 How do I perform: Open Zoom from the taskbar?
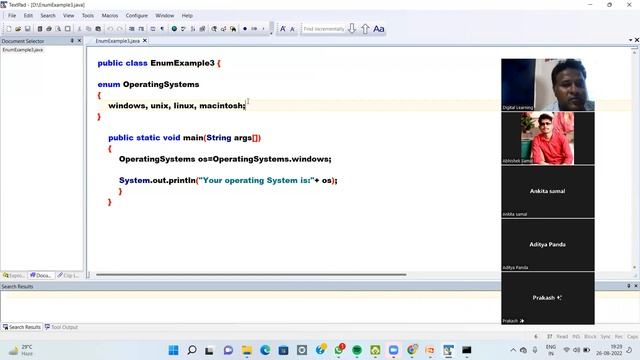393,350
